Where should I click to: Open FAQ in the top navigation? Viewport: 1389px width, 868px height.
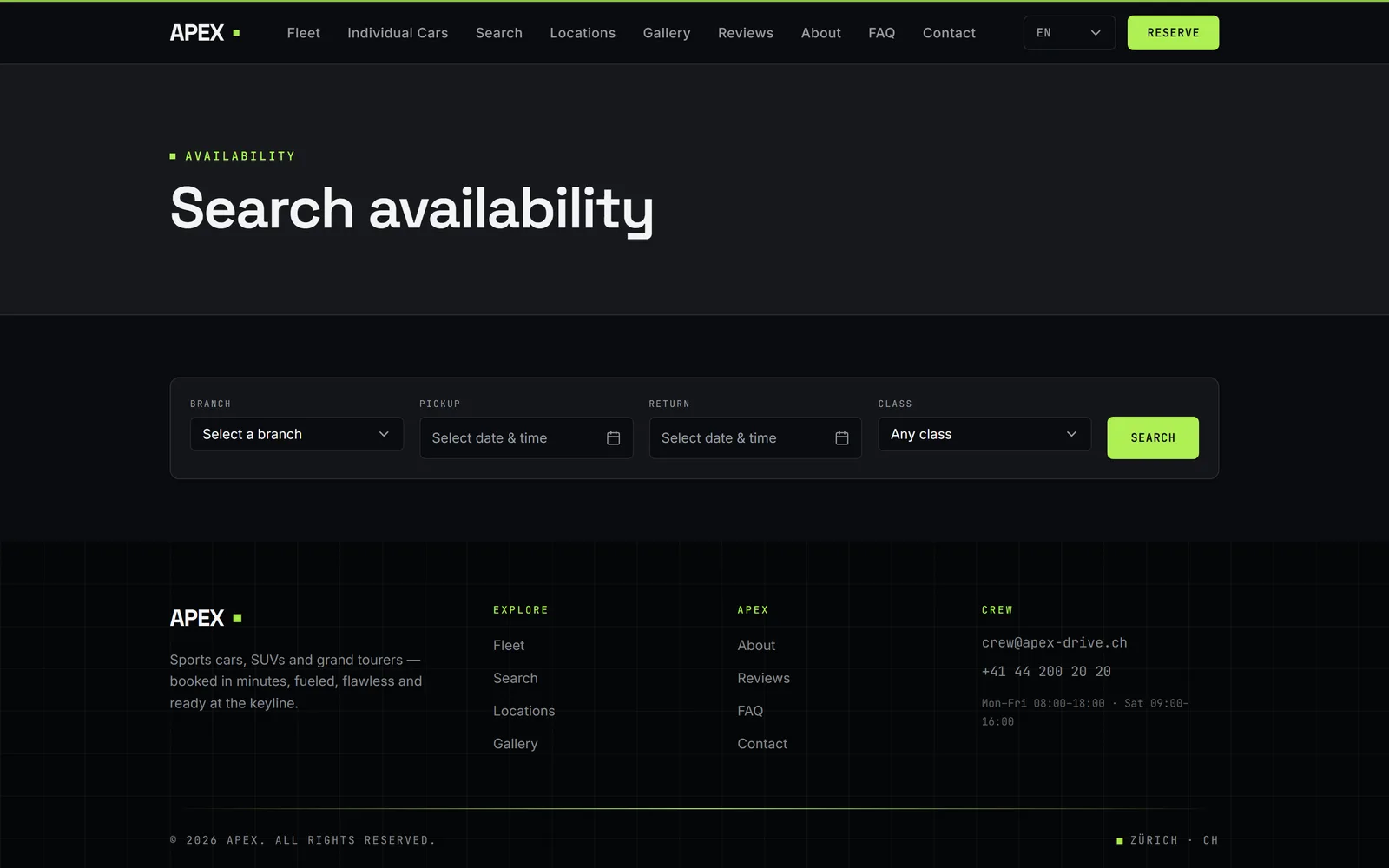(x=882, y=33)
